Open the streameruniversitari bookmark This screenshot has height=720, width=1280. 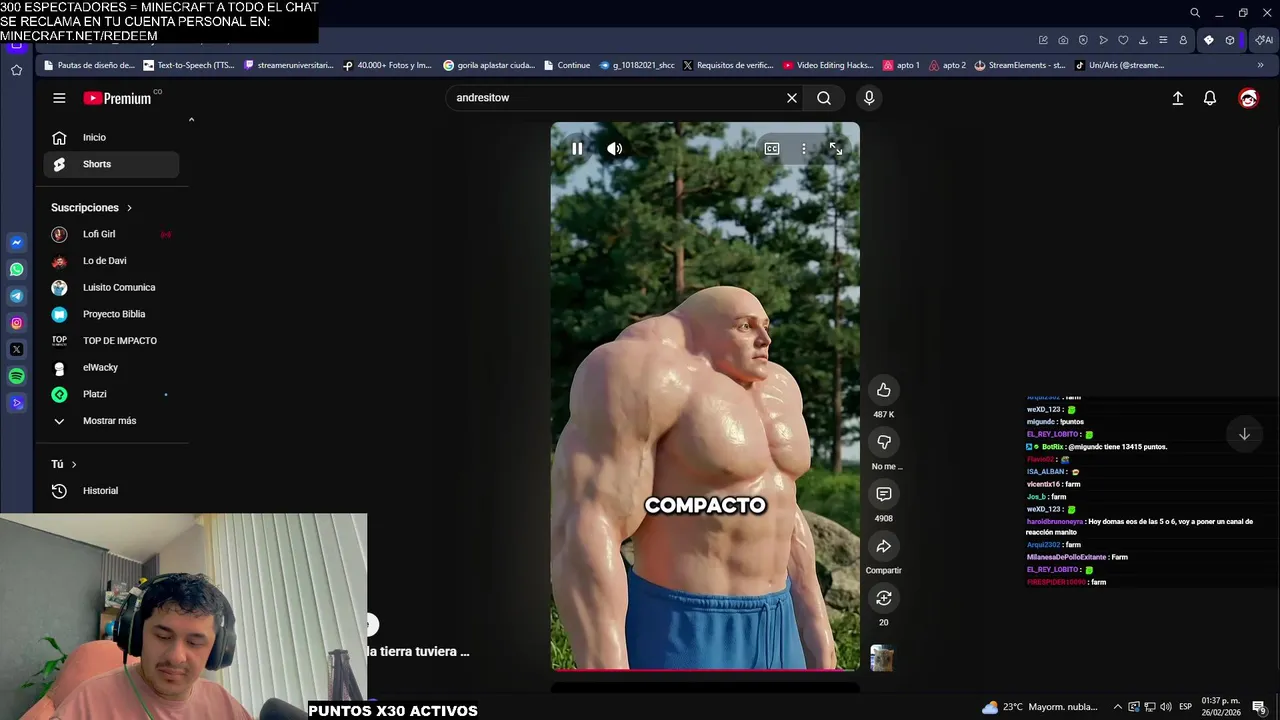pos(288,65)
